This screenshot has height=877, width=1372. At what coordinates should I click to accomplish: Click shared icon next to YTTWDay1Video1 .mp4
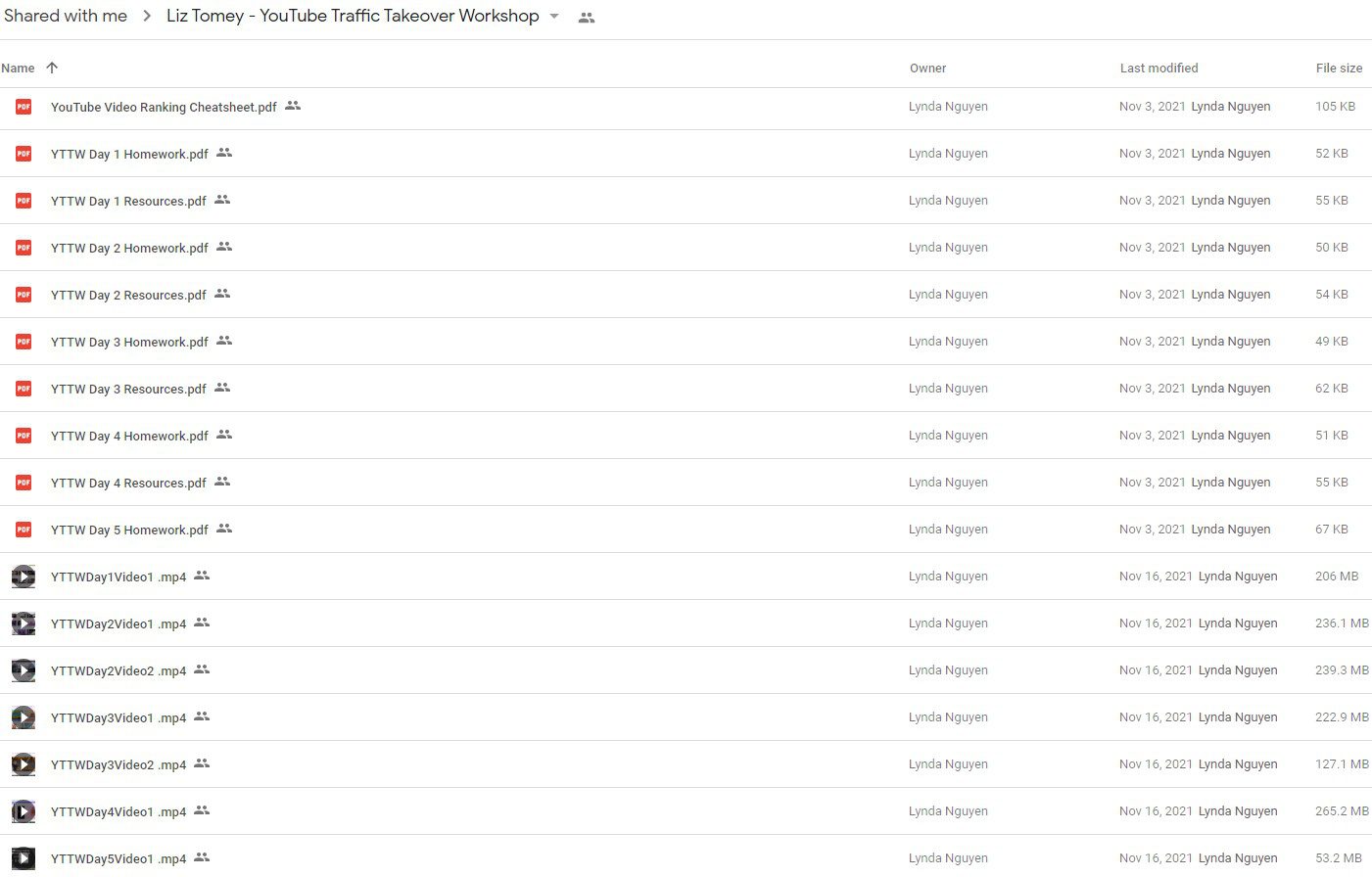coord(202,576)
